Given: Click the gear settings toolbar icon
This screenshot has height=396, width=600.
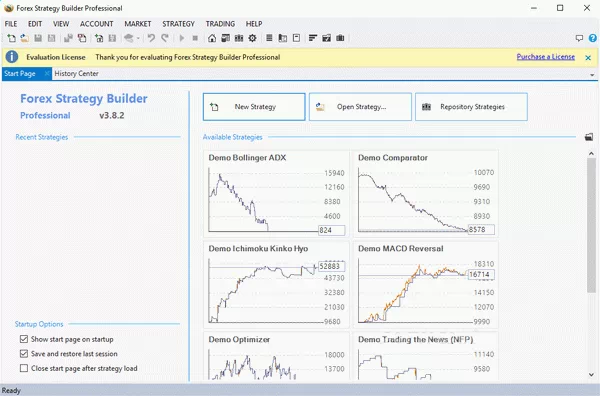Looking at the screenshot, I should 252,38.
